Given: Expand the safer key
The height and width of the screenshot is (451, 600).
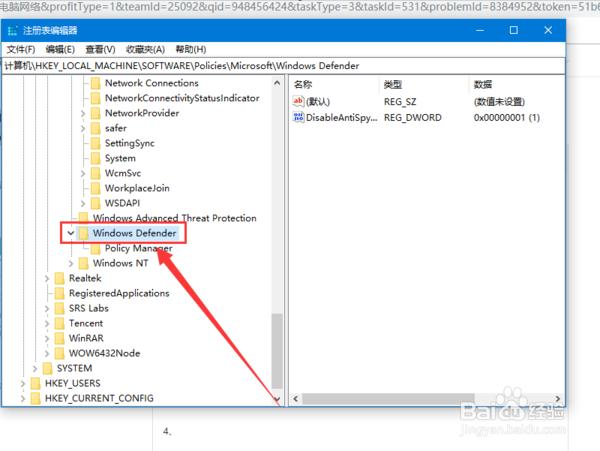Looking at the screenshot, I should (x=83, y=128).
